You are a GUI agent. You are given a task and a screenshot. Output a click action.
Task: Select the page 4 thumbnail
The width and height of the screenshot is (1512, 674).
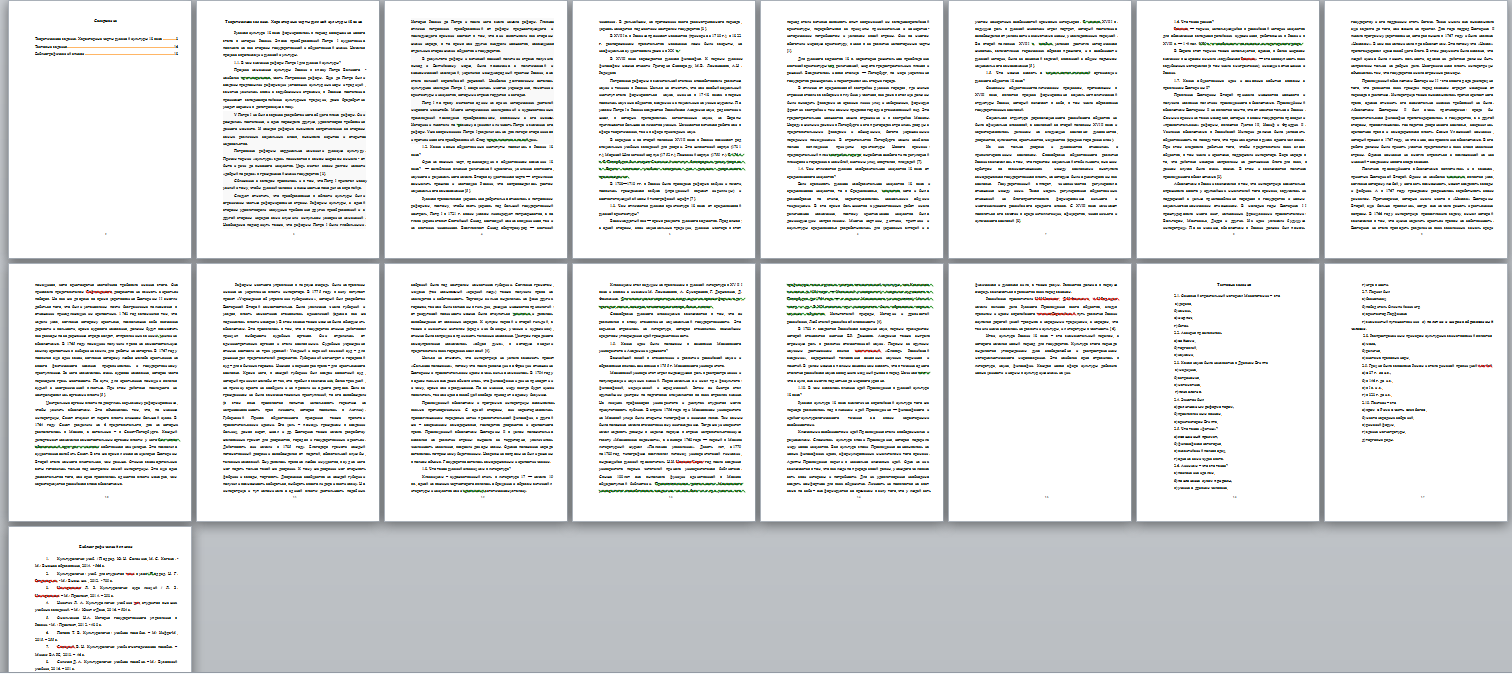(x=663, y=129)
